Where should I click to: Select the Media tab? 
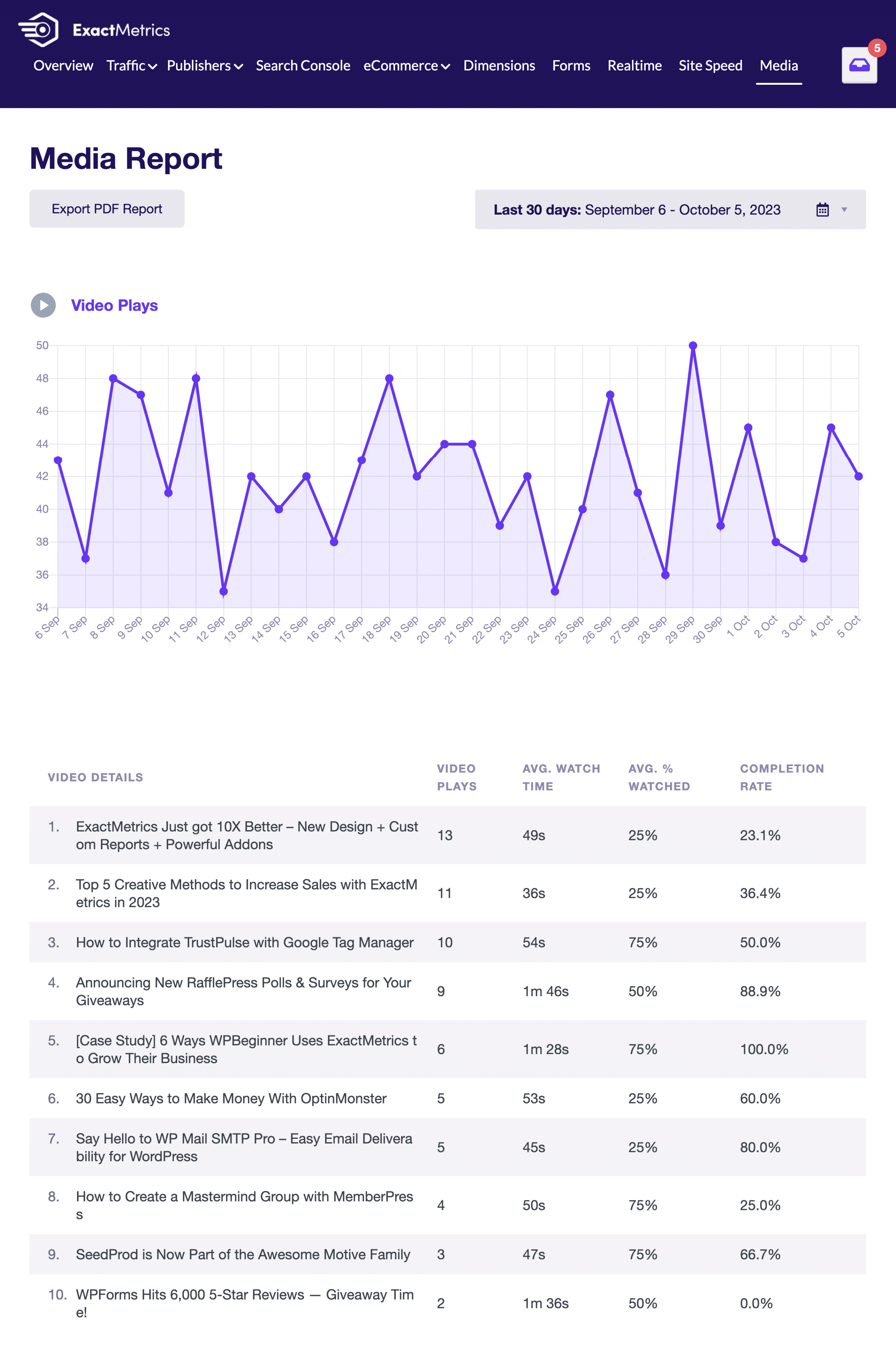pos(778,66)
